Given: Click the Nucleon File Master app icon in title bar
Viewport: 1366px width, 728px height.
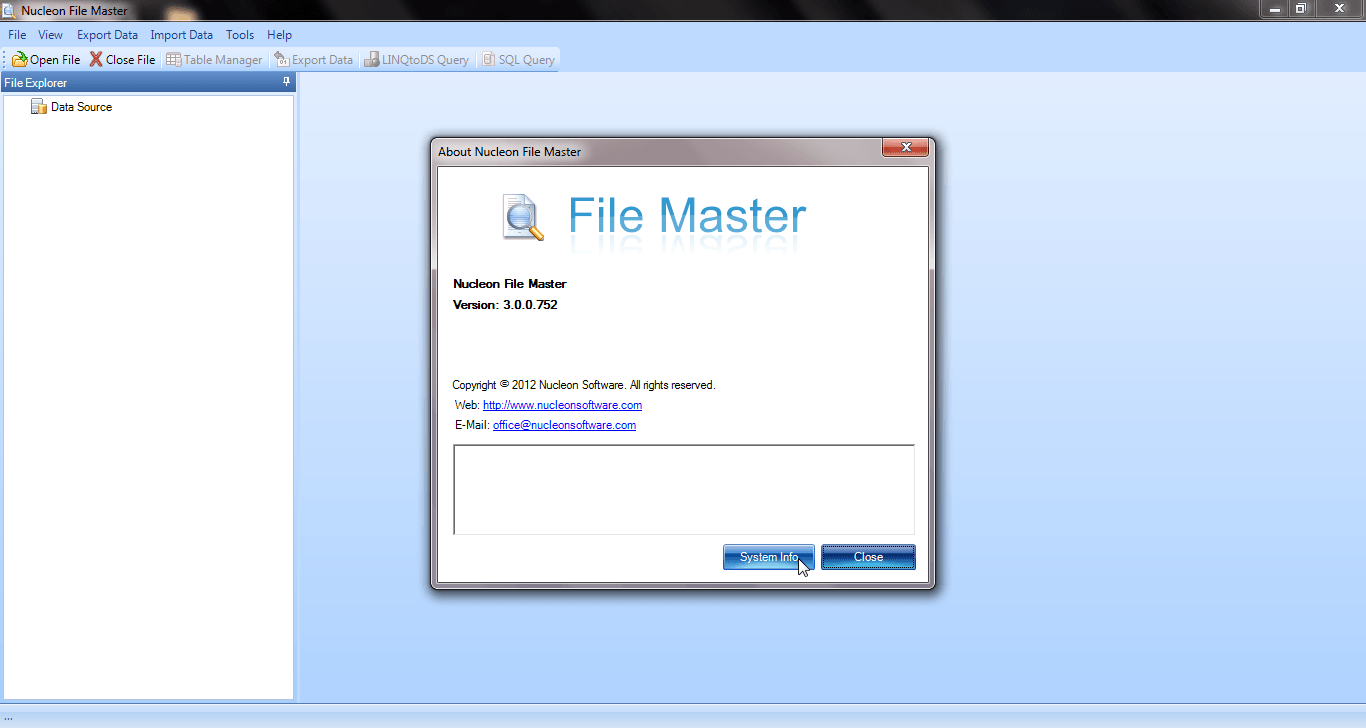Looking at the screenshot, I should [x=9, y=10].
